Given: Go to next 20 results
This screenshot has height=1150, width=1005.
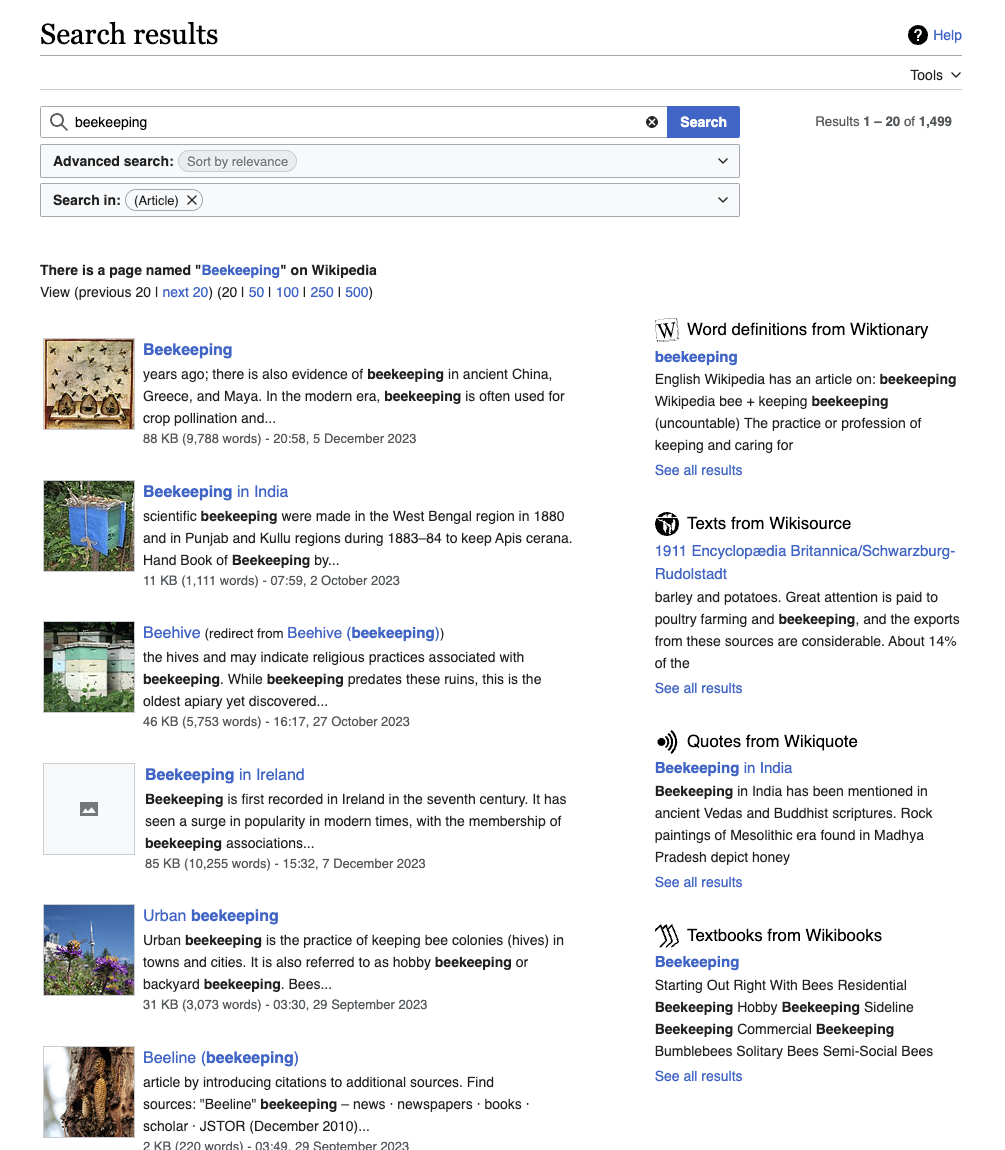Looking at the screenshot, I should pyautogui.click(x=185, y=292).
